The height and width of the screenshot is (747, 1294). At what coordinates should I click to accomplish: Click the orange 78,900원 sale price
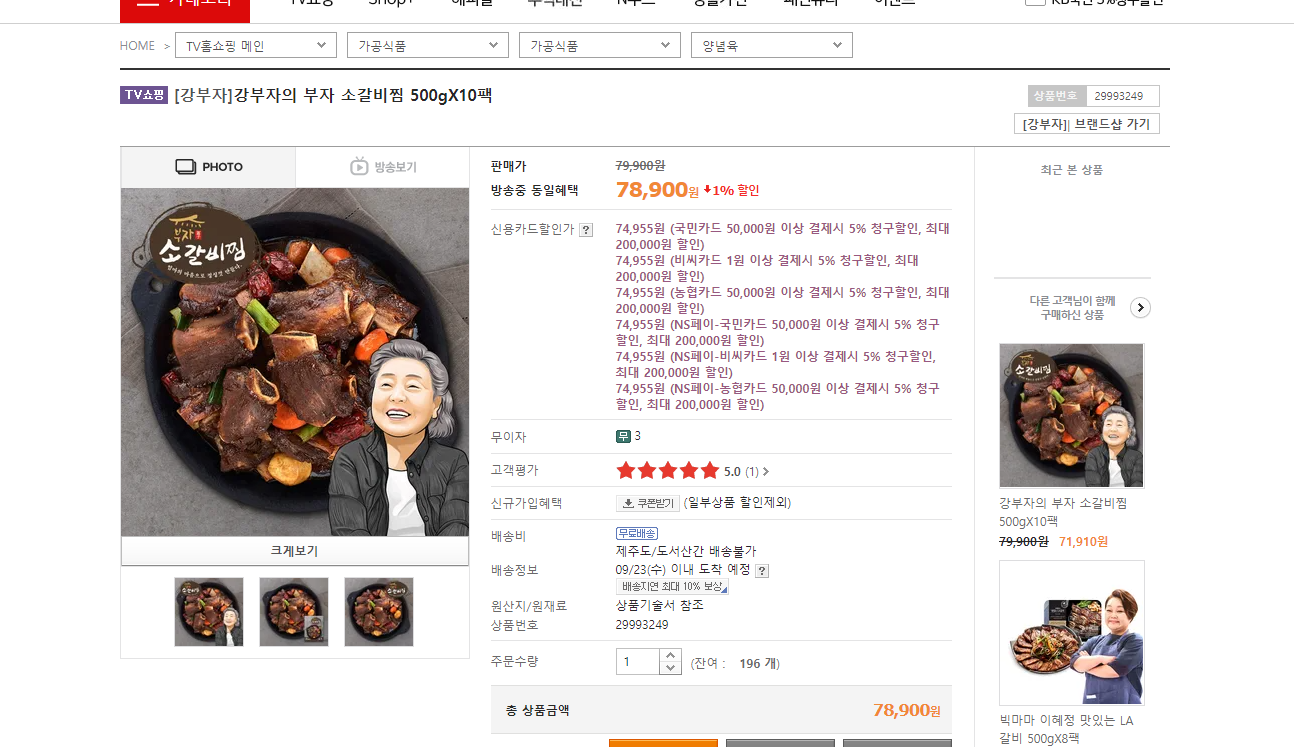point(657,190)
